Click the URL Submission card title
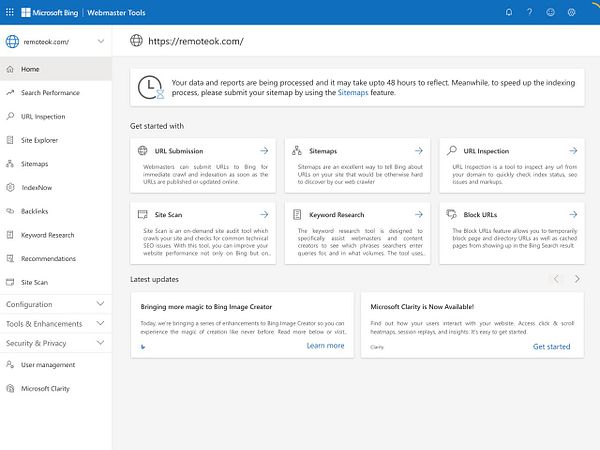 point(179,151)
